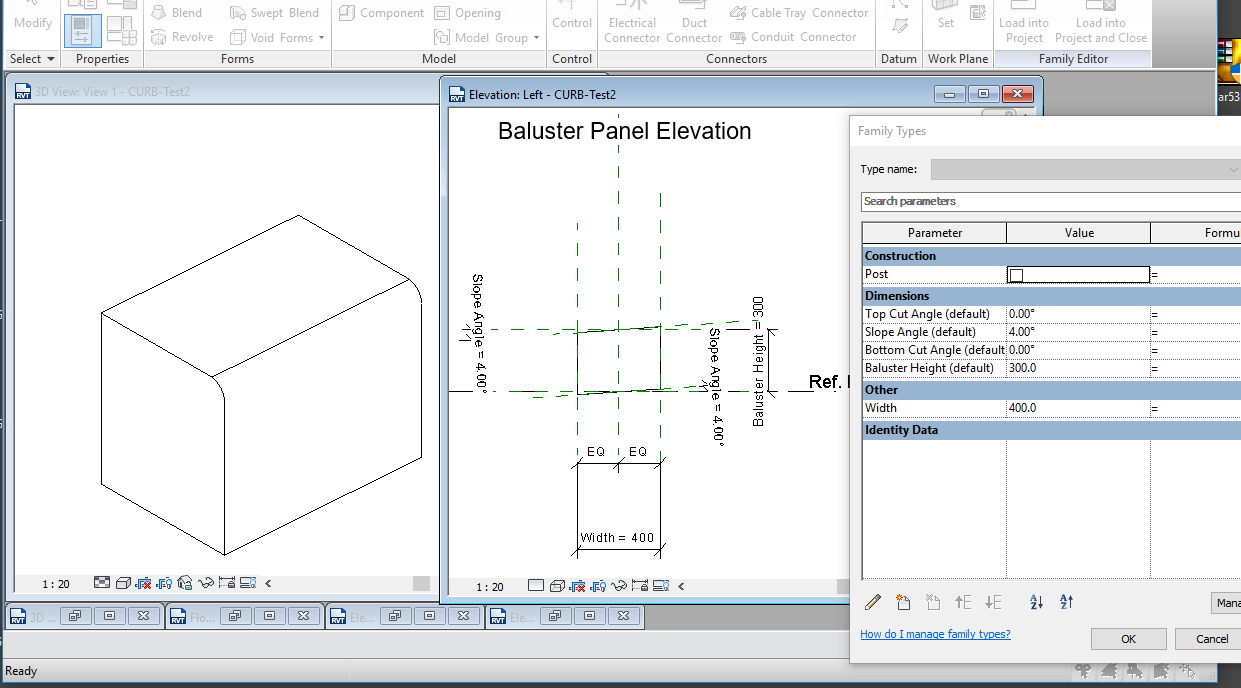Viewport: 1241px width, 688px height.
Task: Open 'How do I manage family types?' link
Action: (x=935, y=634)
